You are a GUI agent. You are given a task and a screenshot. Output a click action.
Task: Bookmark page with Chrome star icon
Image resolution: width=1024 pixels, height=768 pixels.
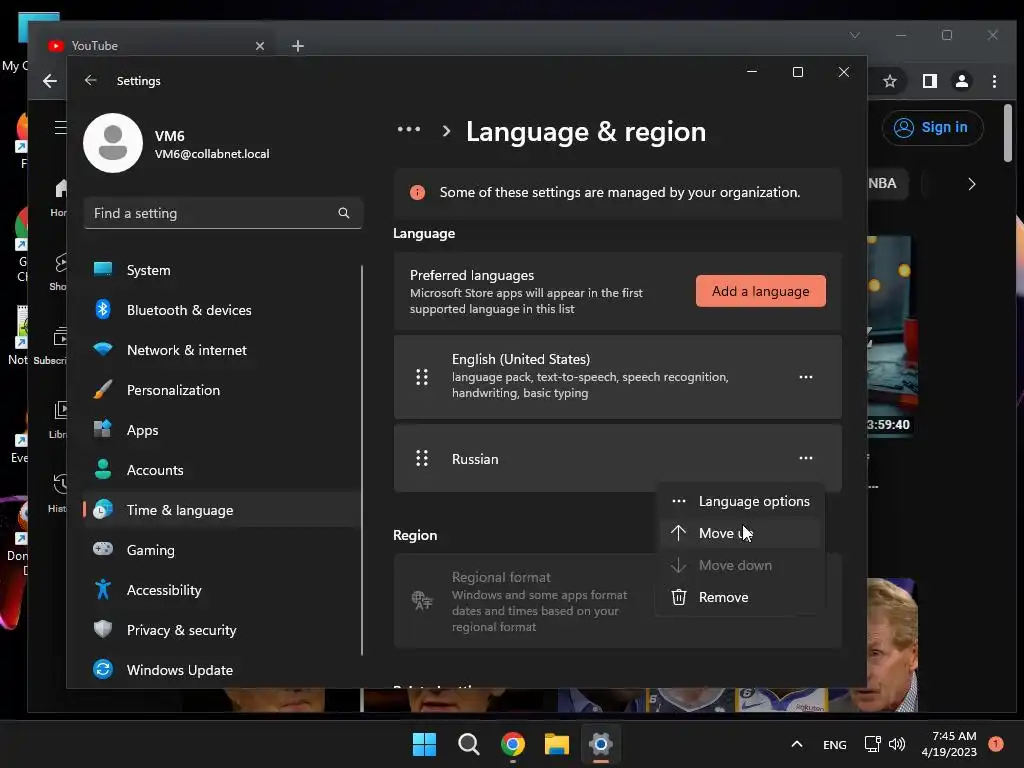coord(889,81)
